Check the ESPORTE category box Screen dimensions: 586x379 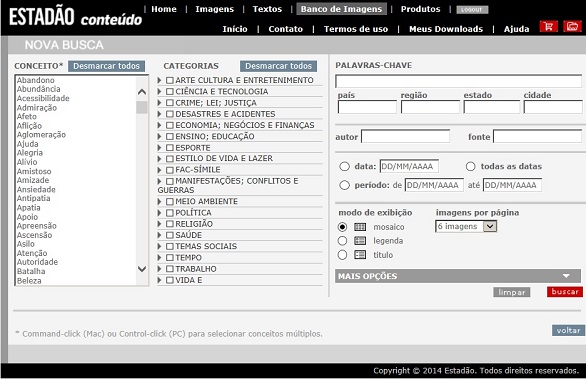tap(170, 148)
